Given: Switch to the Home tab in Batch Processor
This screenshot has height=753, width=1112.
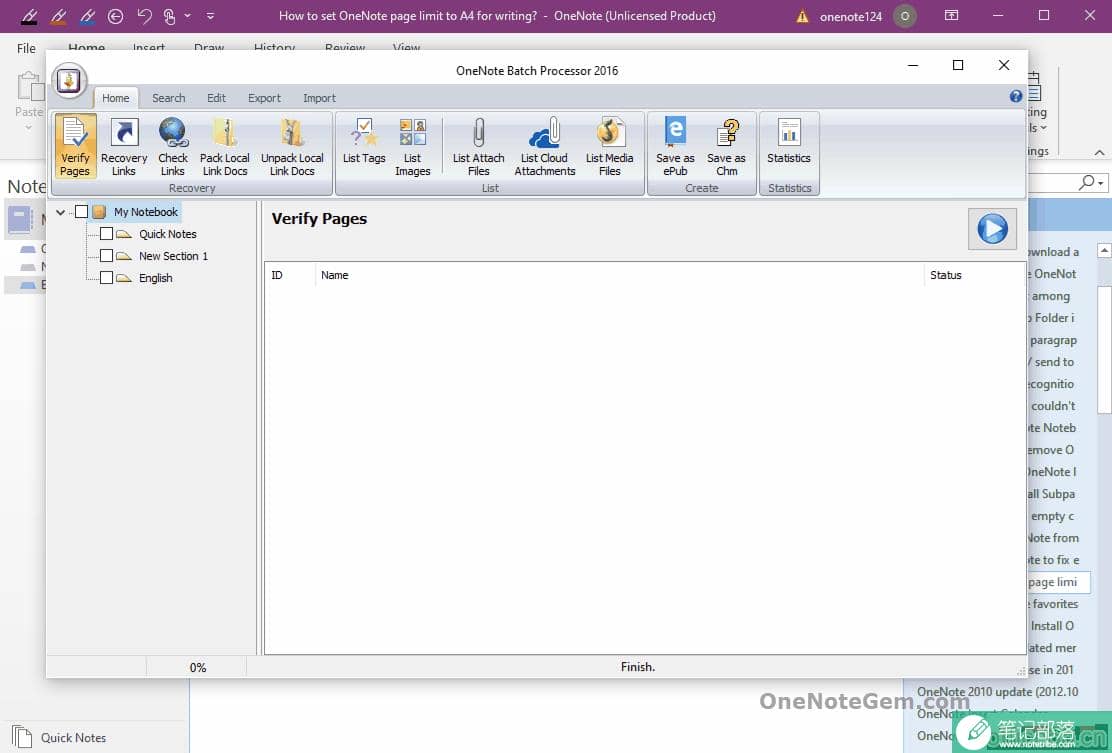Looking at the screenshot, I should (x=116, y=98).
